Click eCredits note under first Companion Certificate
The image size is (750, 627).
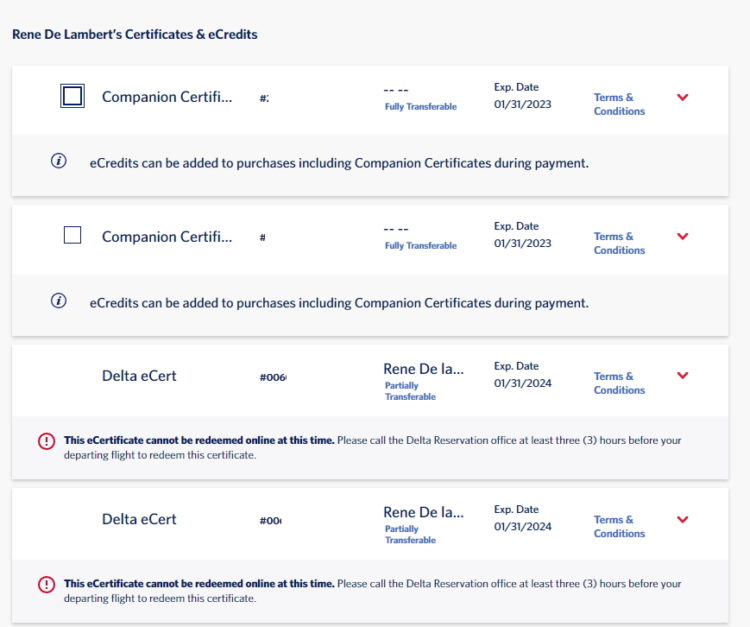click(339, 163)
